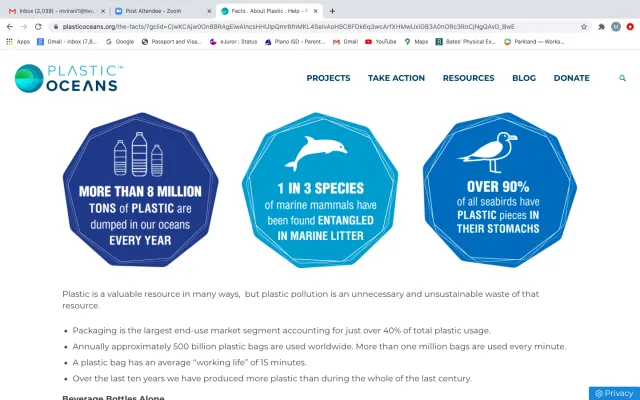Image resolution: width=640 pixels, height=400 pixels.
Task: Open the Gmail bookmark beside YouTube
Action: pos(345,42)
